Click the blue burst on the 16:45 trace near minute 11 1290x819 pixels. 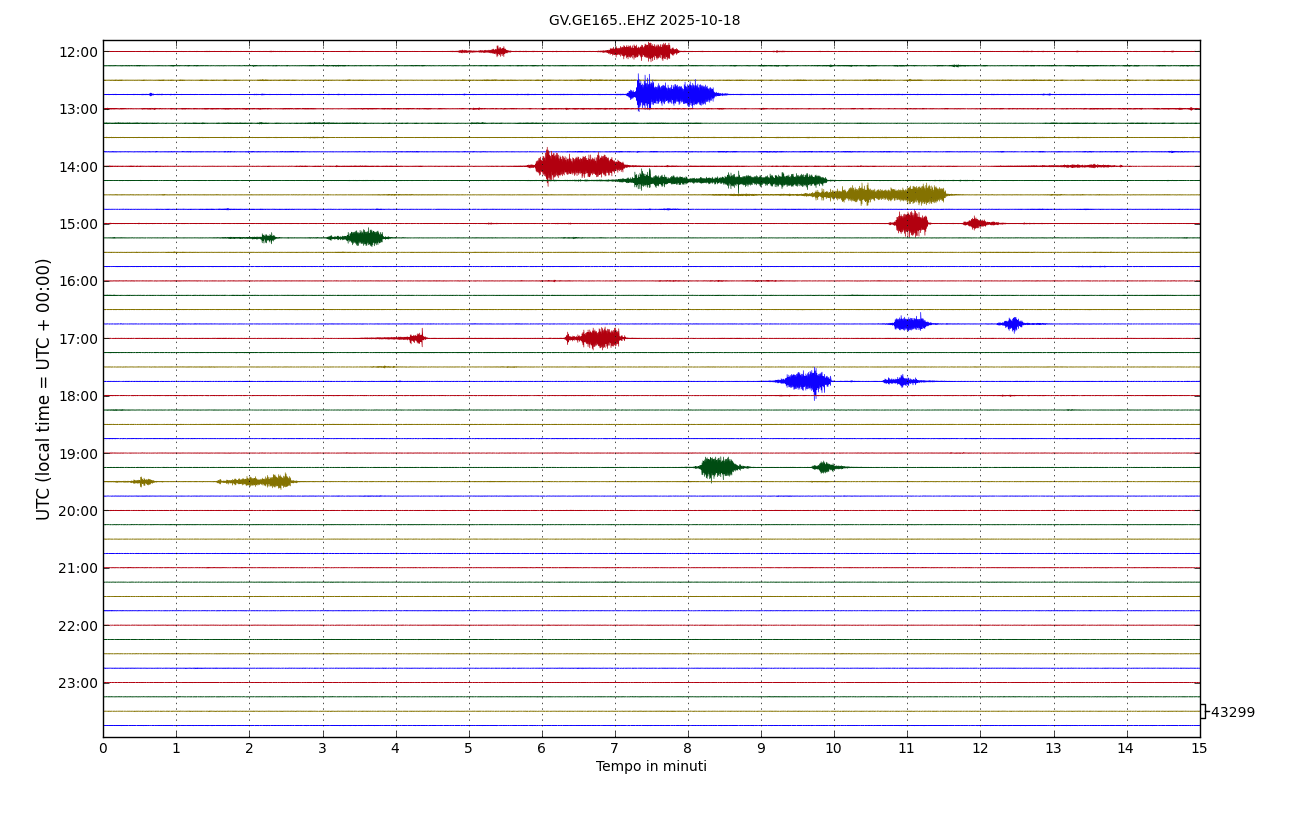pos(910,323)
